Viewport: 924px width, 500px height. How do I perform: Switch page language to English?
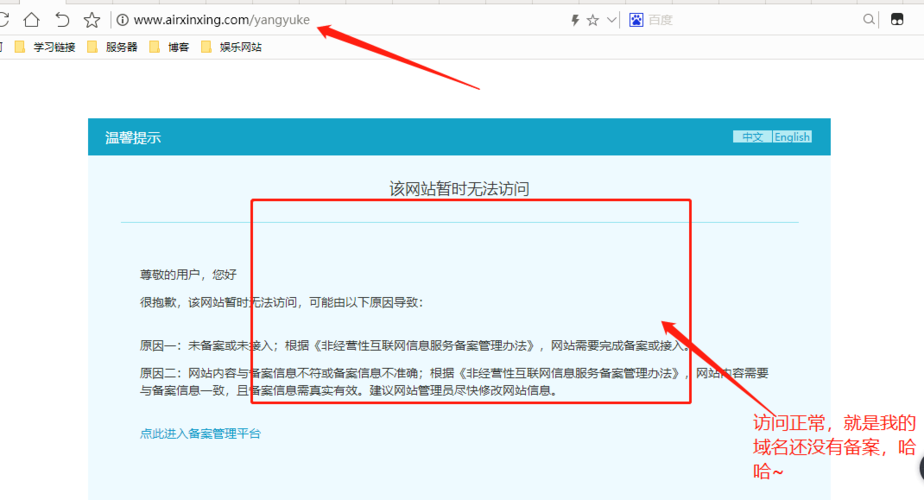[x=792, y=137]
